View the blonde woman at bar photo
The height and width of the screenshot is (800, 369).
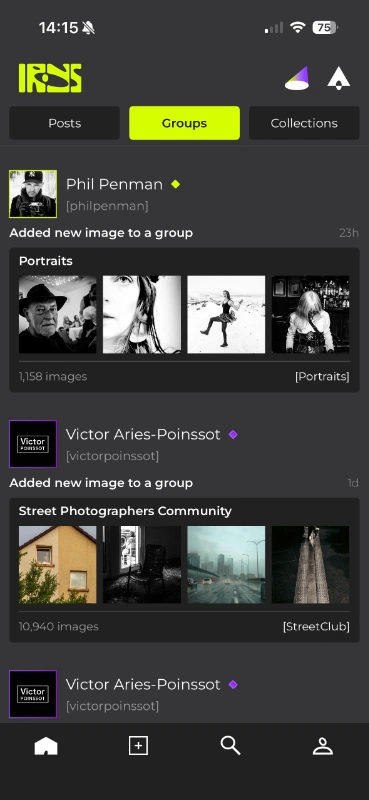pyautogui.click(x=310, y=314)
